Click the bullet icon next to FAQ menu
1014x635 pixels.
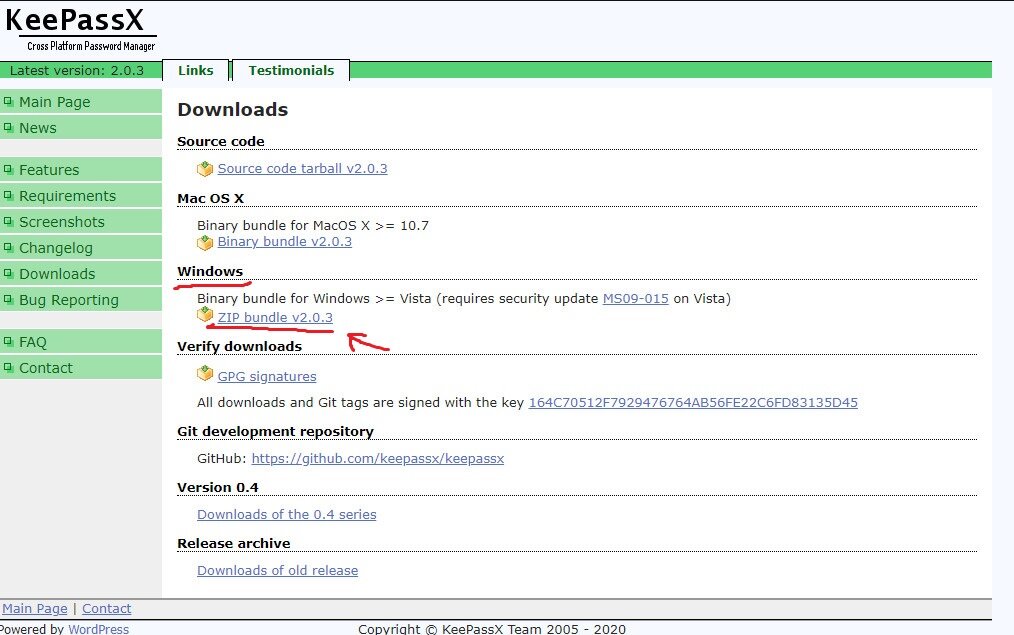pyautogui.click(x=8, y=341)
